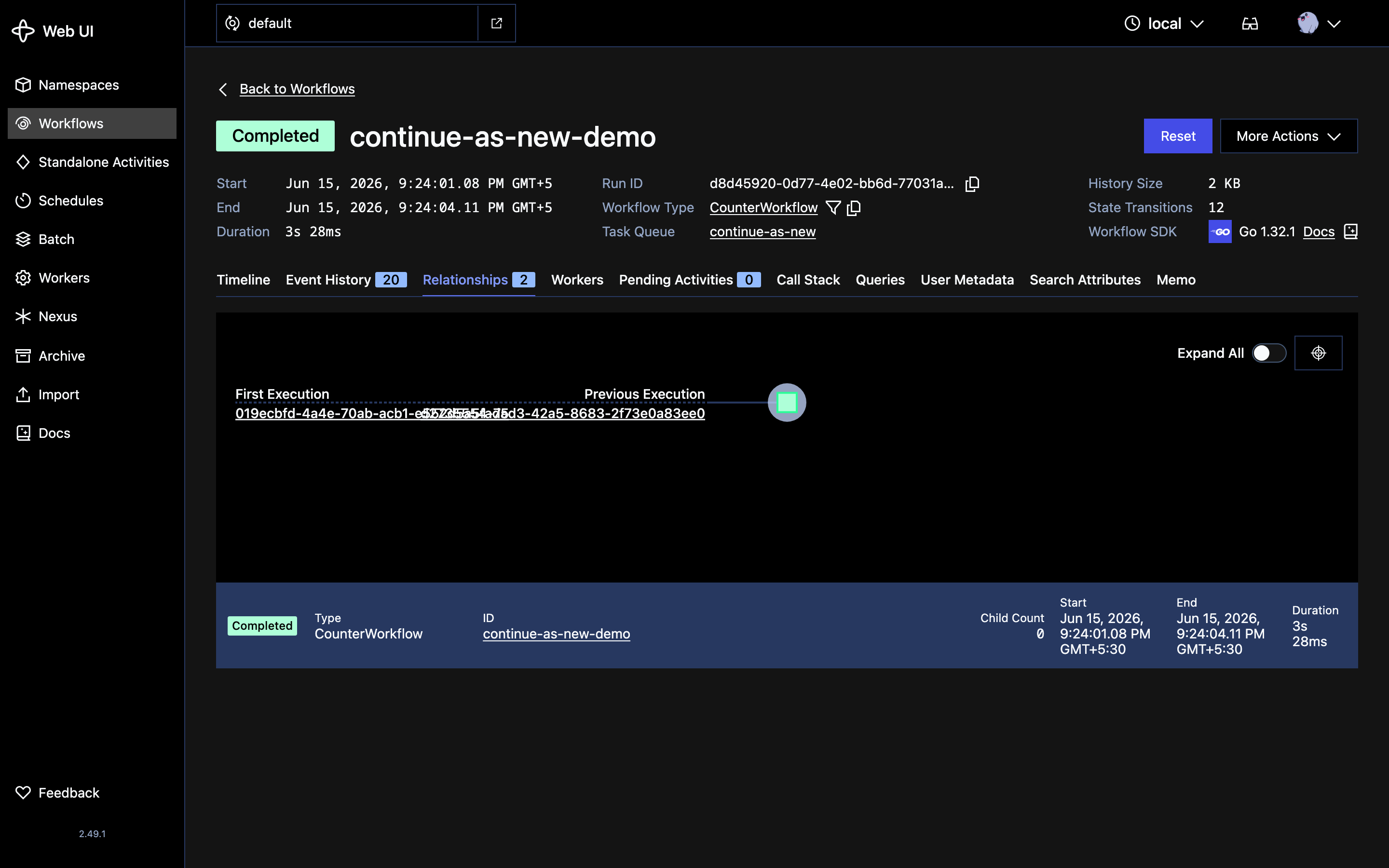Open the Archive page
Image resolution: width=1389 pixels, height=868 pixels.
[92, 356]
